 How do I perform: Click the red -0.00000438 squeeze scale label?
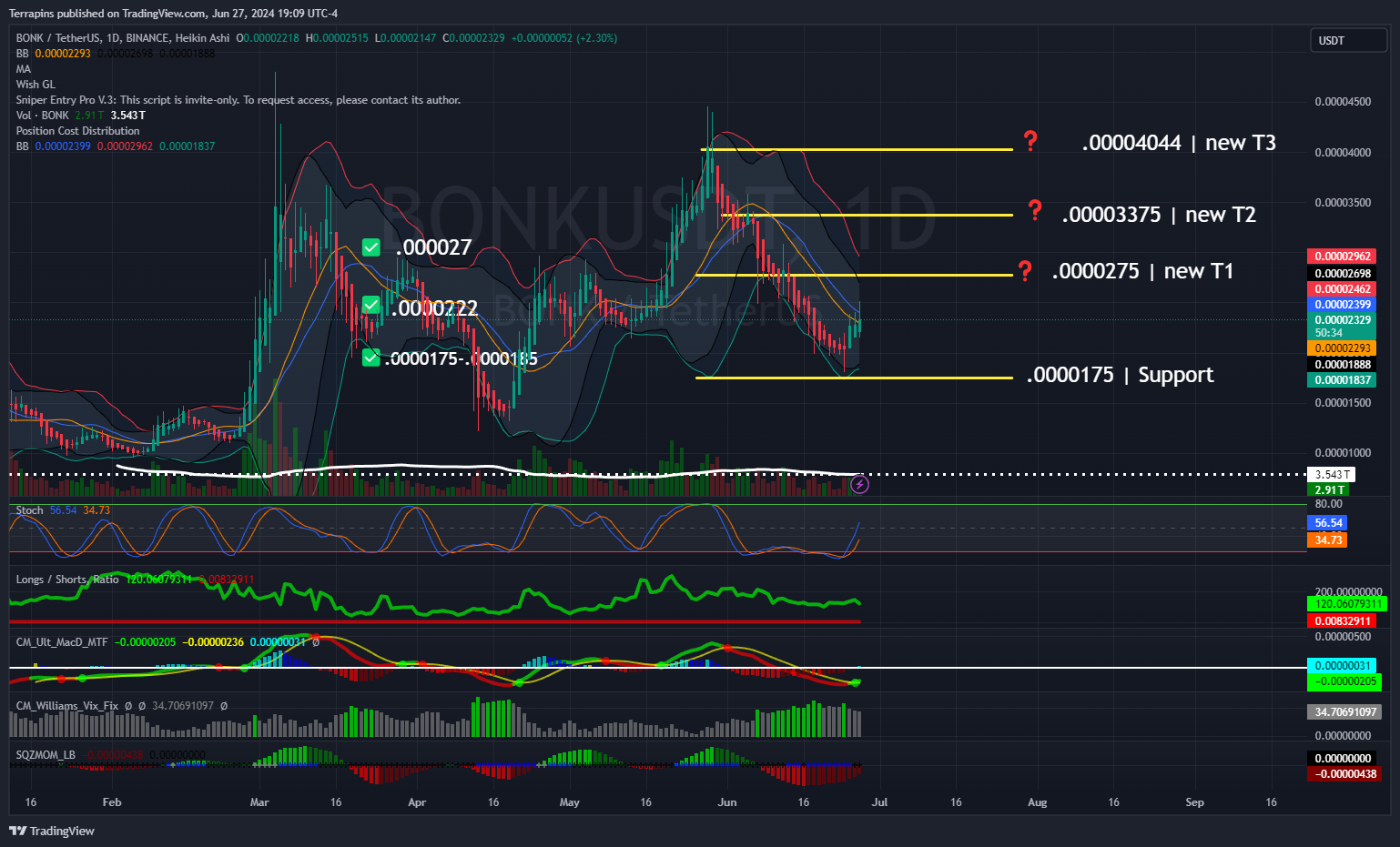tap(1344, 774)
